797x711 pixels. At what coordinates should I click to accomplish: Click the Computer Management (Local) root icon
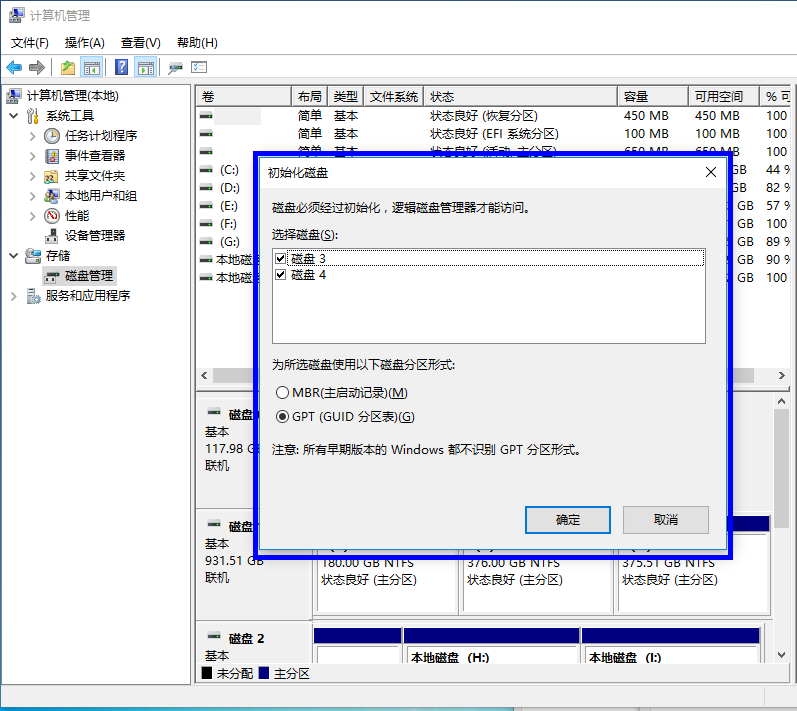coord(14,96)
